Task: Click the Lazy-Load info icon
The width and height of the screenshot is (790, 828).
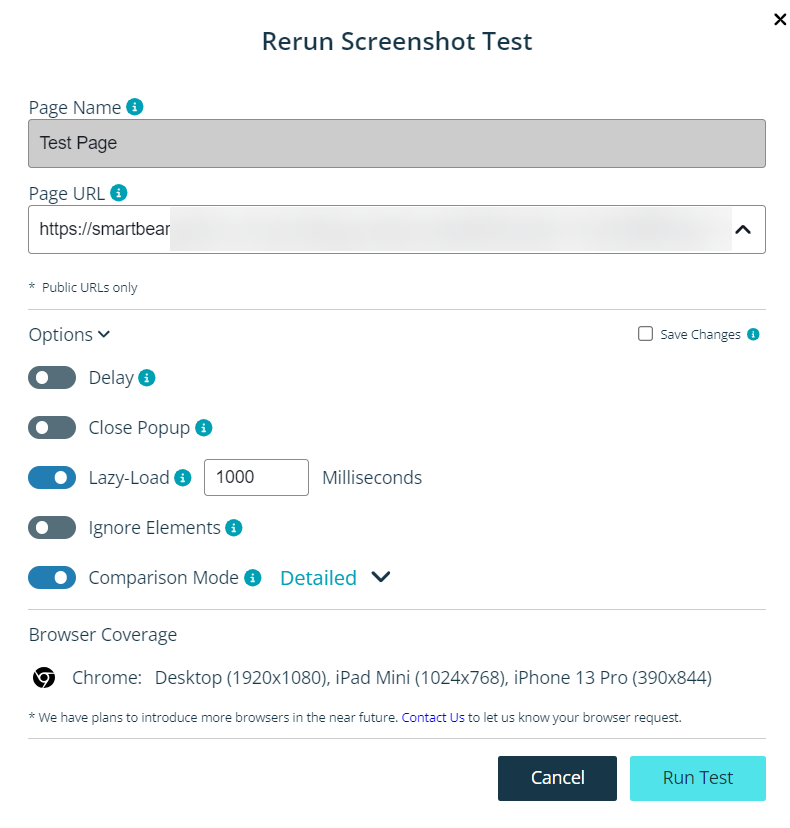Action: (x=183, y=478)
